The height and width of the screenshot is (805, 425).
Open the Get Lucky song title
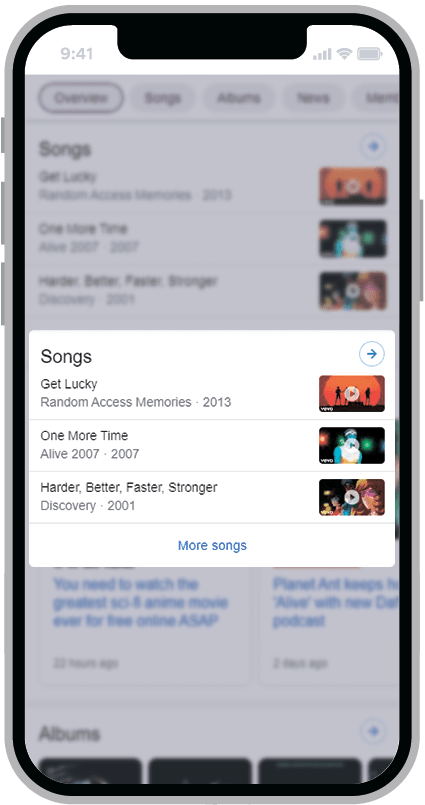coord(69,384)
